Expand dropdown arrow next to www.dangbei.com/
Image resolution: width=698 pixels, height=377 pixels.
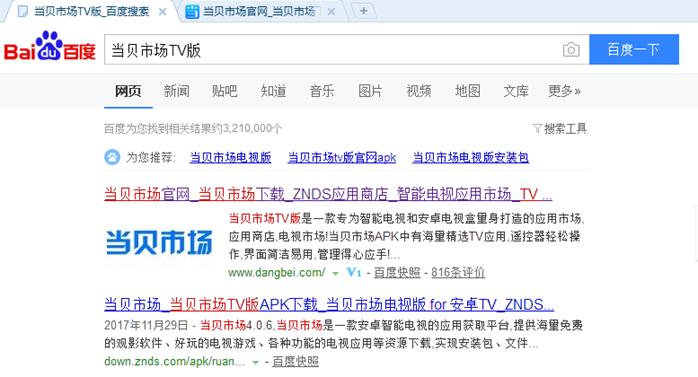point(336,273)
